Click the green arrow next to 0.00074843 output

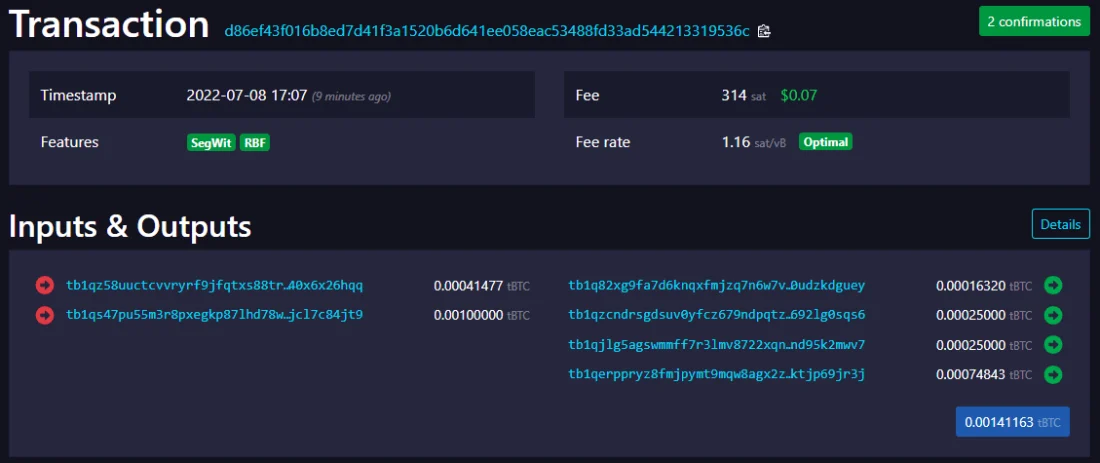(1052, 375)
